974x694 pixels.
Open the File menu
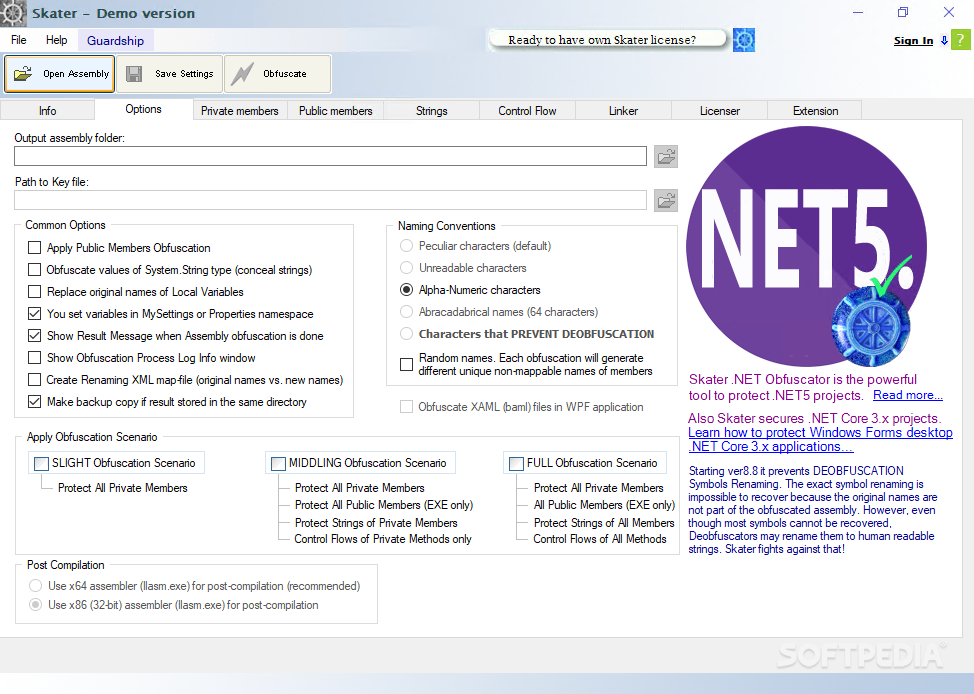19,40
